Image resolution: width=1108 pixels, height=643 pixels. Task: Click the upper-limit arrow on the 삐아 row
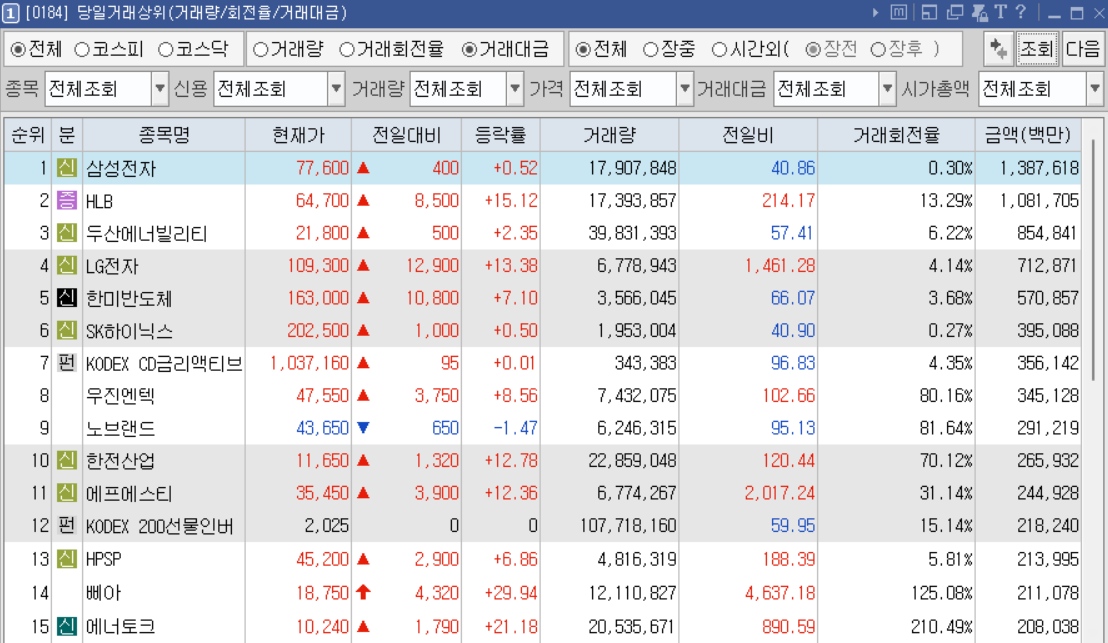(363, 592)
